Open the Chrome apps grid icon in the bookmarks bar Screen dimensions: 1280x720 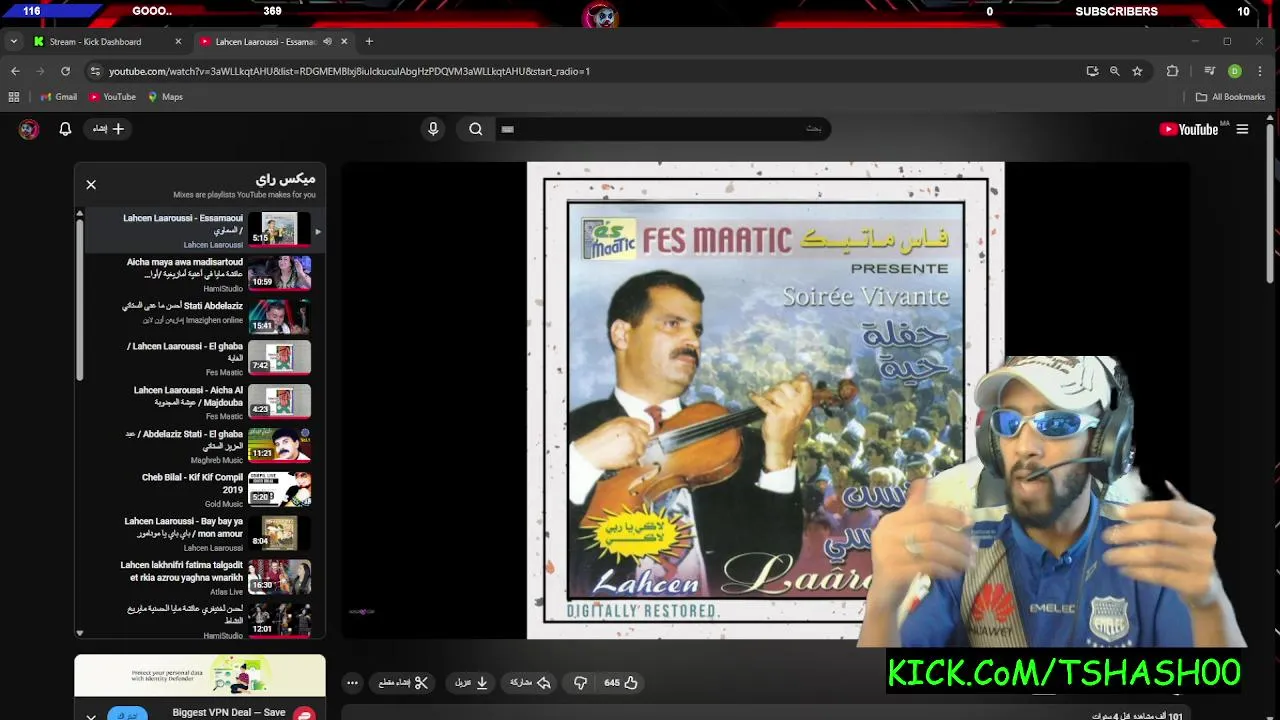point(14,97)
